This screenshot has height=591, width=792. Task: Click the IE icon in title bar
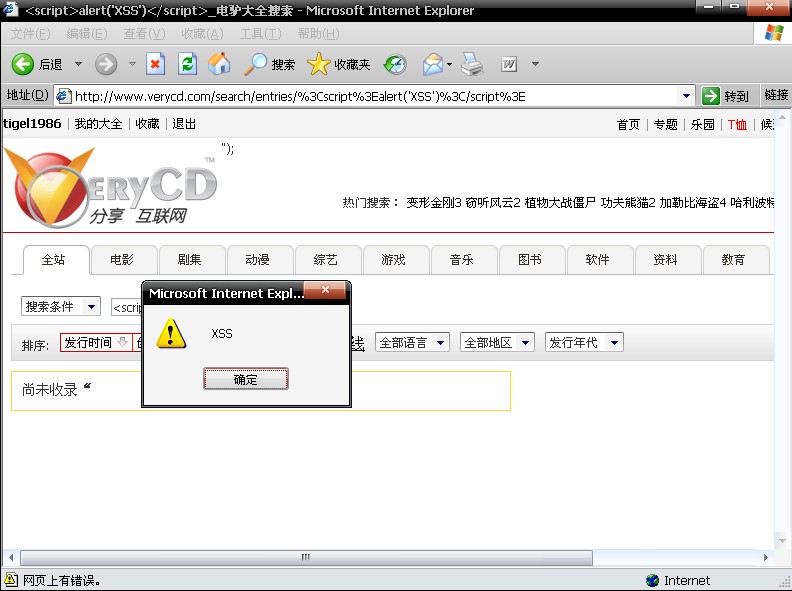point(11,9)
